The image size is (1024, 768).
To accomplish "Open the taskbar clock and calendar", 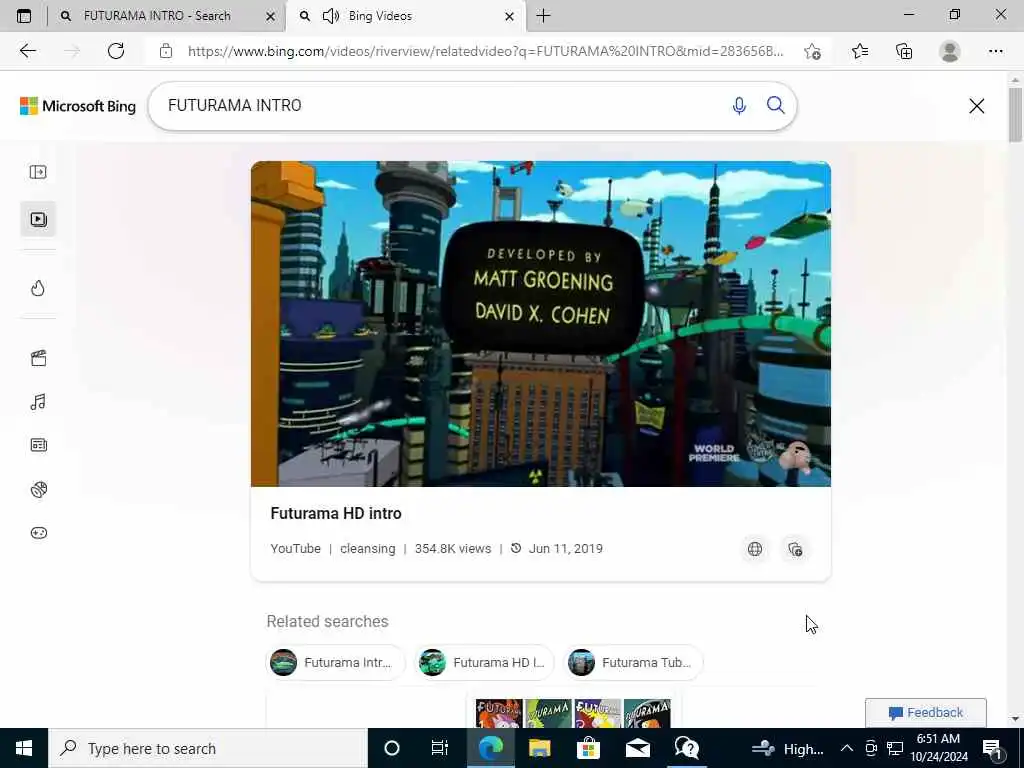I will click(x=938, y=748).
